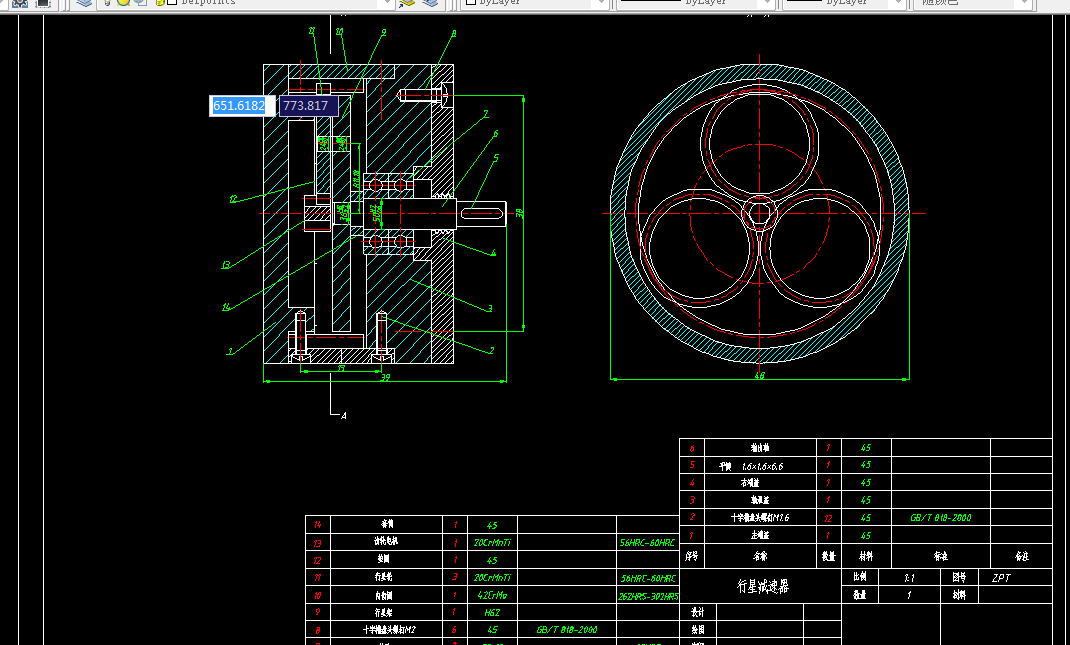Select title block text 行星减速器
The image size is (1070, 645).
point(763,586)
